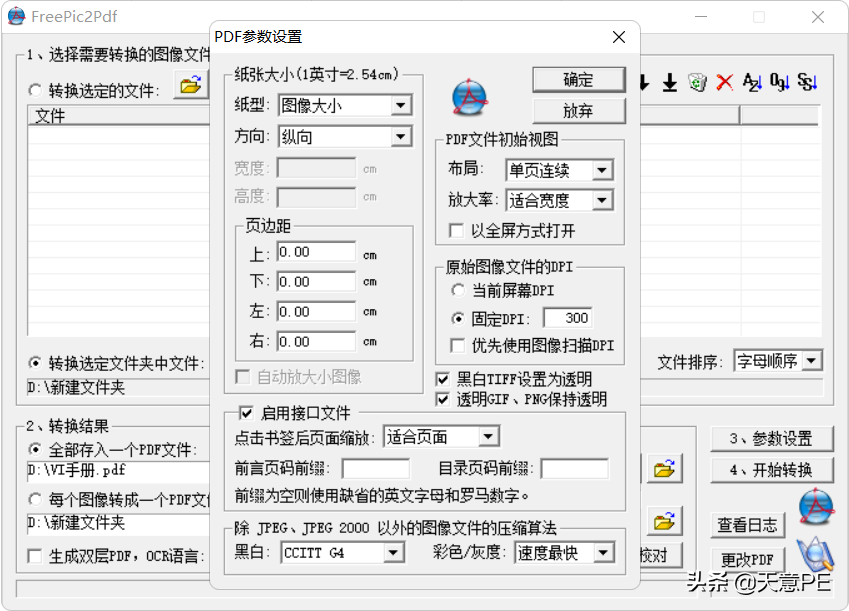Click the 前言页码前缀 input field
849x611 pixels.
pyautogui.click(x=376, y=469)
